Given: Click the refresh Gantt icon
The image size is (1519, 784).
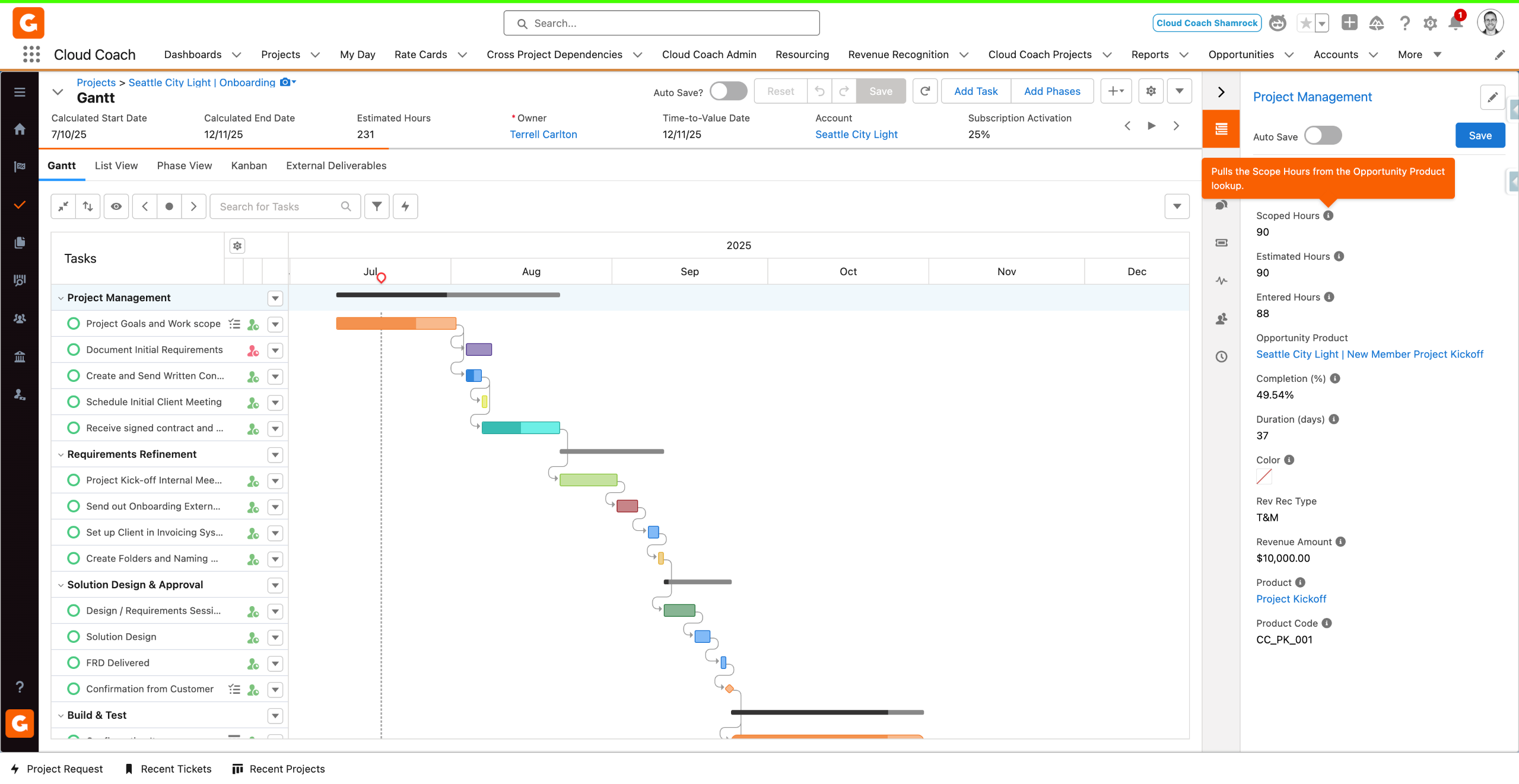Looking at the screenshot, I should coord(924,91).
